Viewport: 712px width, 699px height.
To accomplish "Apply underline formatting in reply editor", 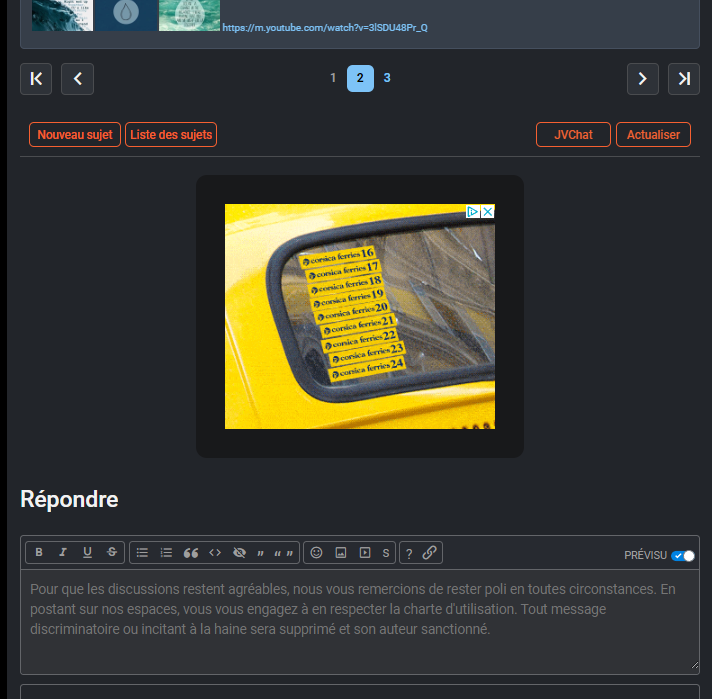I will pyautogui.click(x=87, y=552).
